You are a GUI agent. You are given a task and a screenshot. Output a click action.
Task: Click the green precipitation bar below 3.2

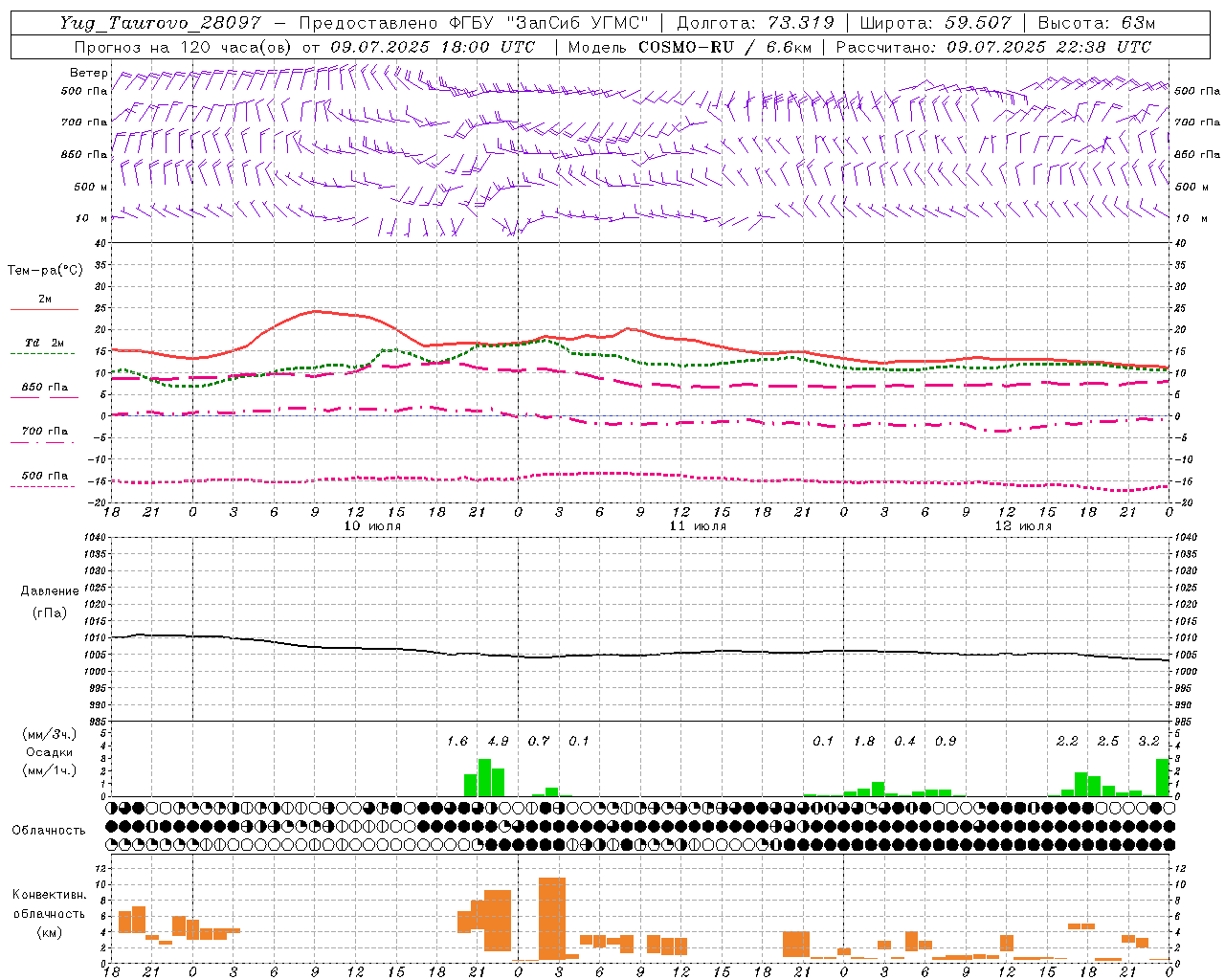click(1163, 777)
